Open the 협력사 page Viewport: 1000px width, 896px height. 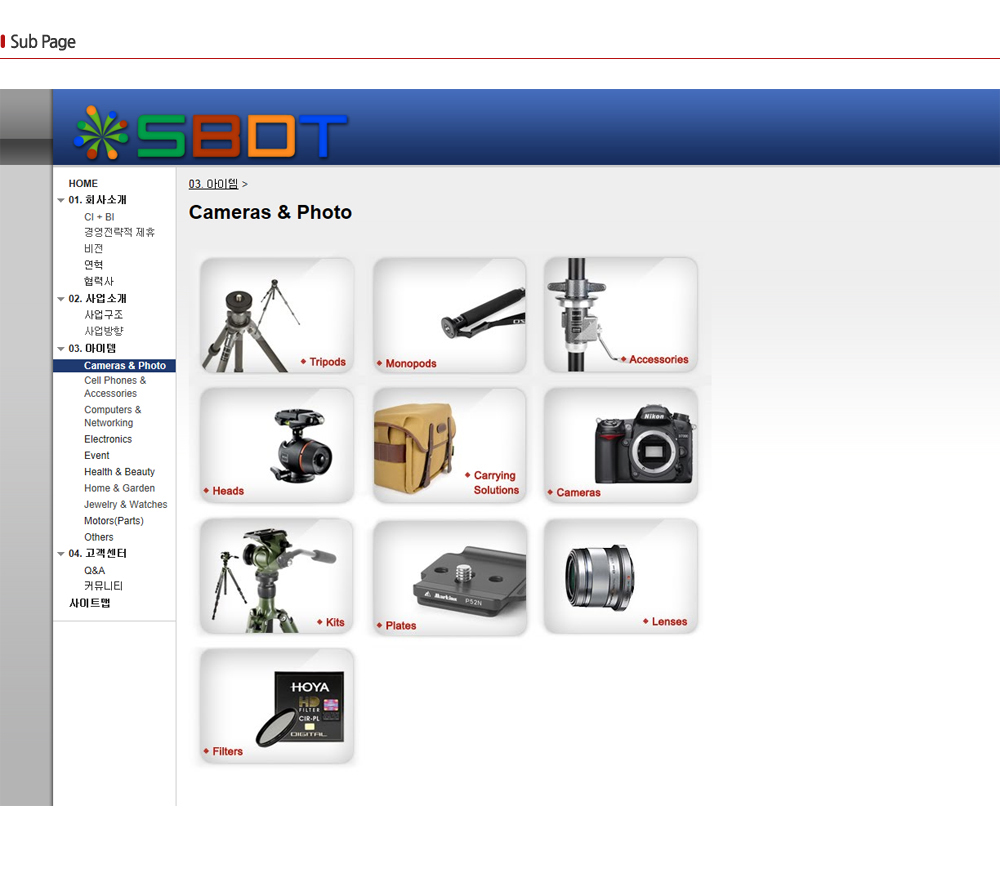[99, 281]
